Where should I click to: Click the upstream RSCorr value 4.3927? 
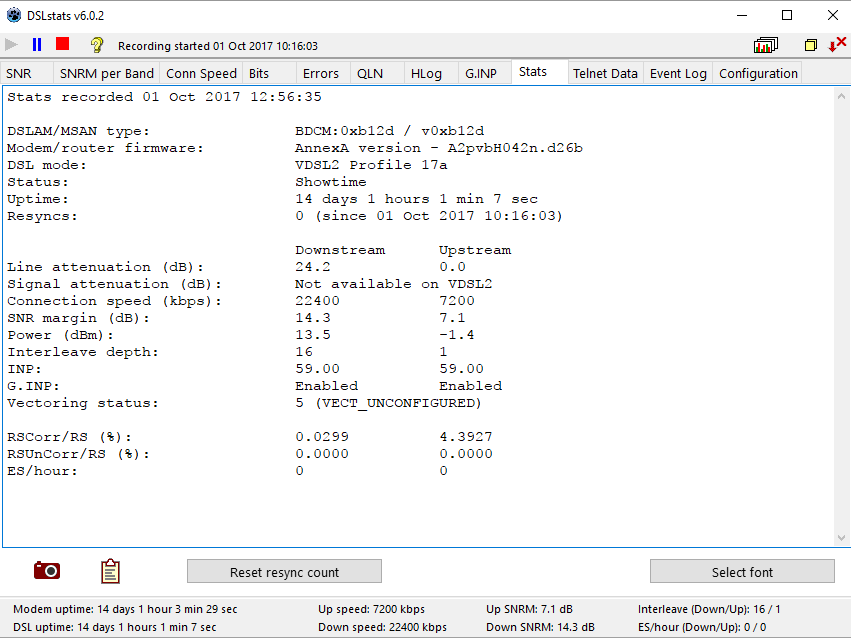coord(466,437)
